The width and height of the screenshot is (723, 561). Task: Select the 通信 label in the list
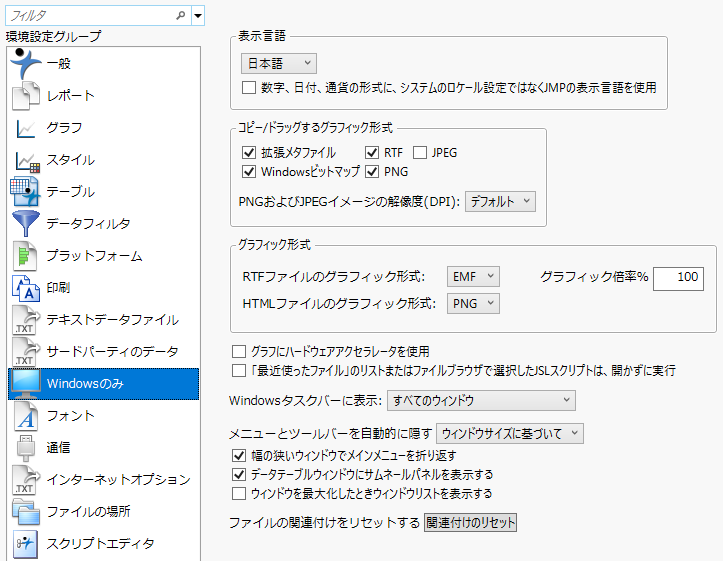59,448
